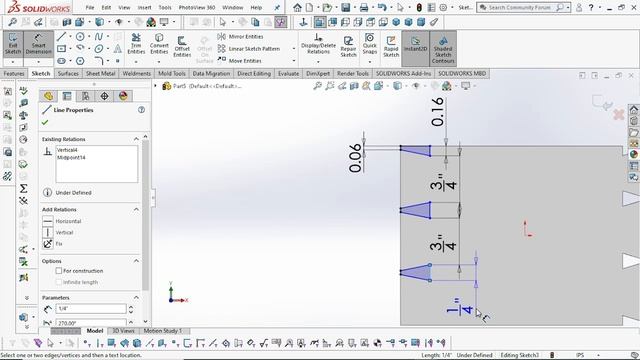Screen dimensions: 640x360
Task: Switch to the Features tab
Action: pyautogui.click(x=14, y=73)
